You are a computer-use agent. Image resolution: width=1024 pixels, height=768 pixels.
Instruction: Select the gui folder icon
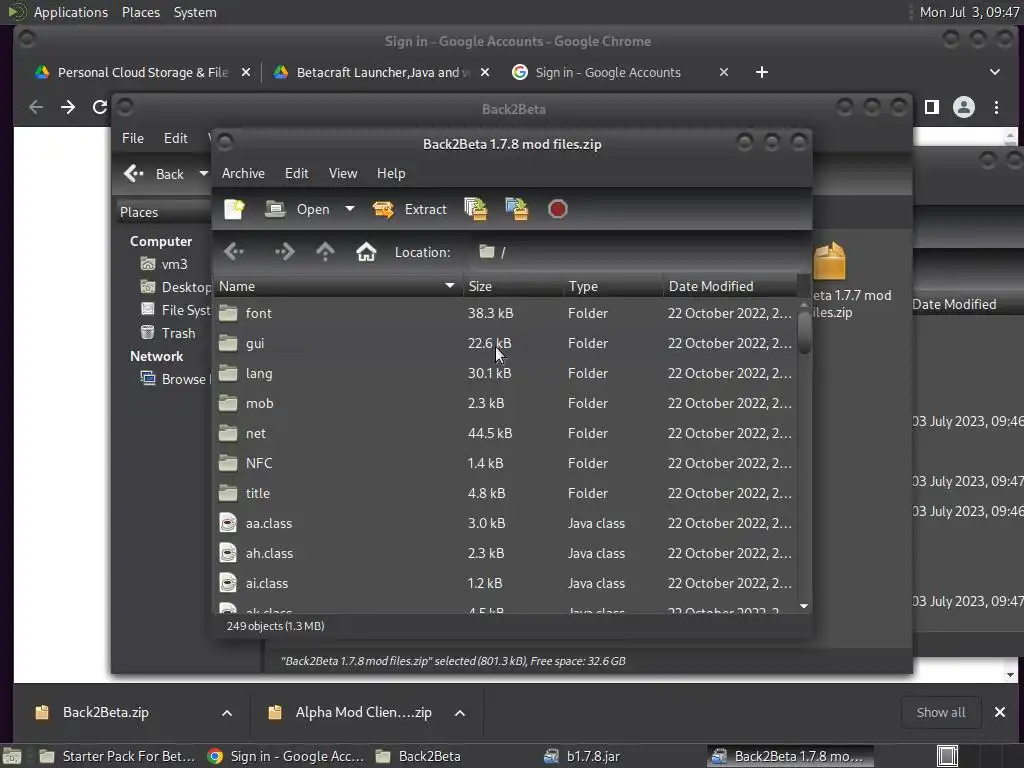coord(228,344)
